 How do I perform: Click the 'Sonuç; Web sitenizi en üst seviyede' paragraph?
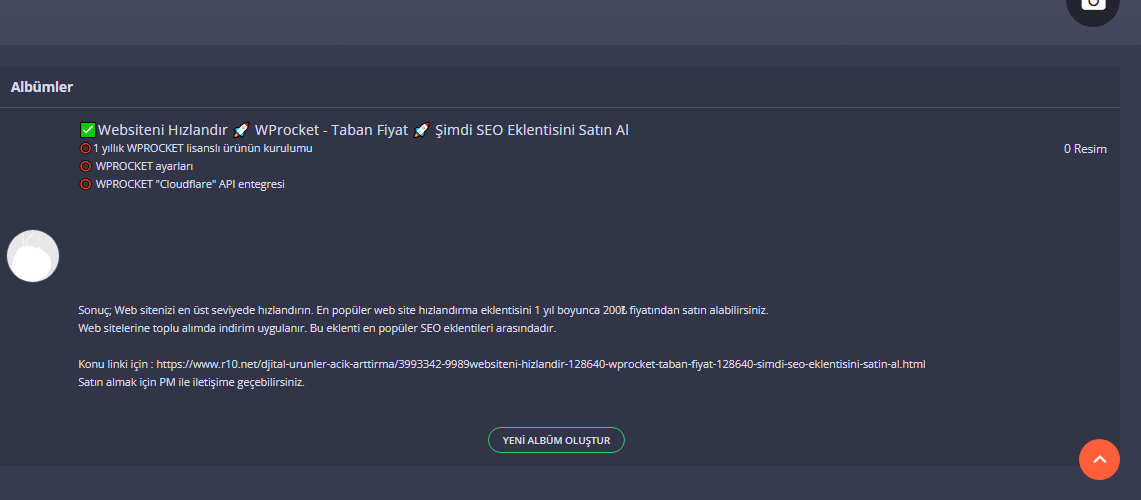tap(424, 310)
